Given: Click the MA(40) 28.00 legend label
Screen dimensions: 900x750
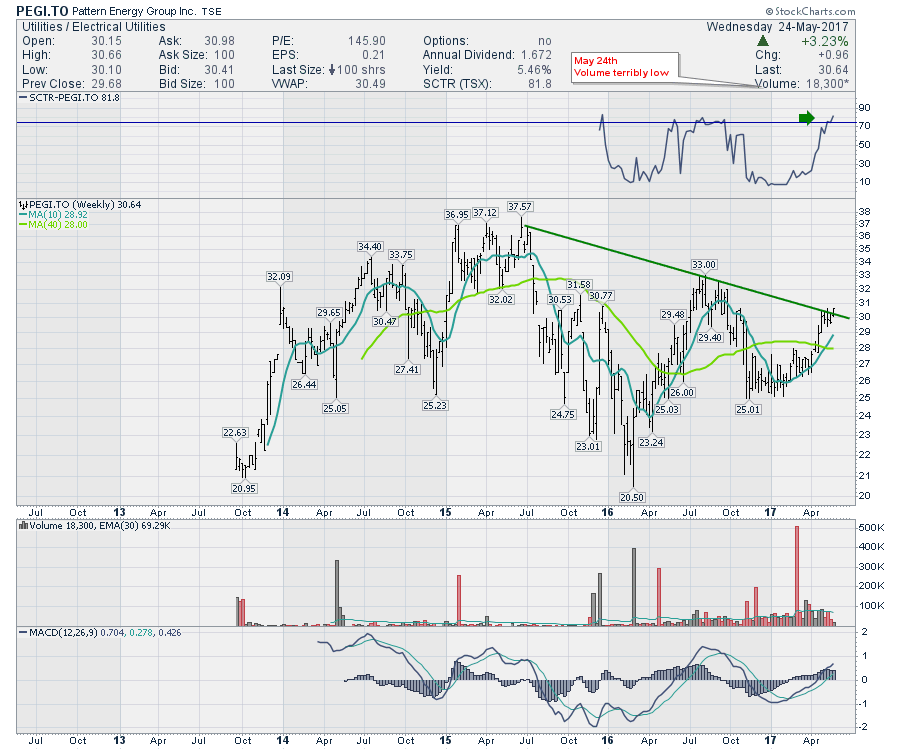Looking at the screenshot, I should pos(58,224).
